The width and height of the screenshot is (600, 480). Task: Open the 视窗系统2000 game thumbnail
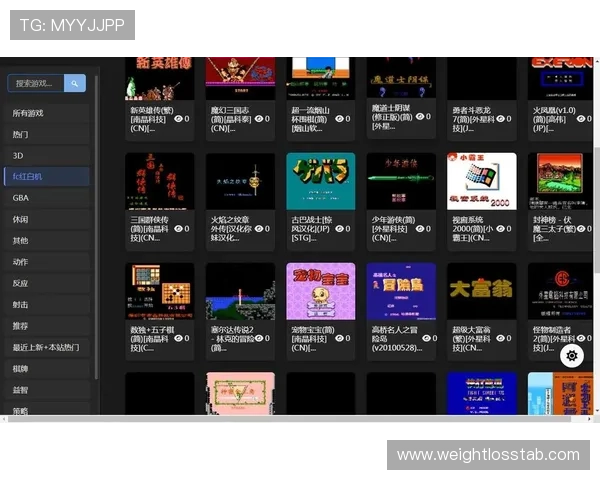(481, 181)
